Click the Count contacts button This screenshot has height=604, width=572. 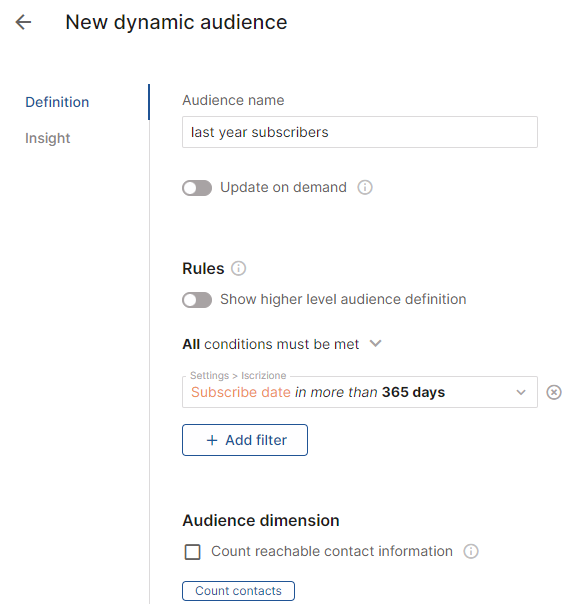[x=238, y=591]
